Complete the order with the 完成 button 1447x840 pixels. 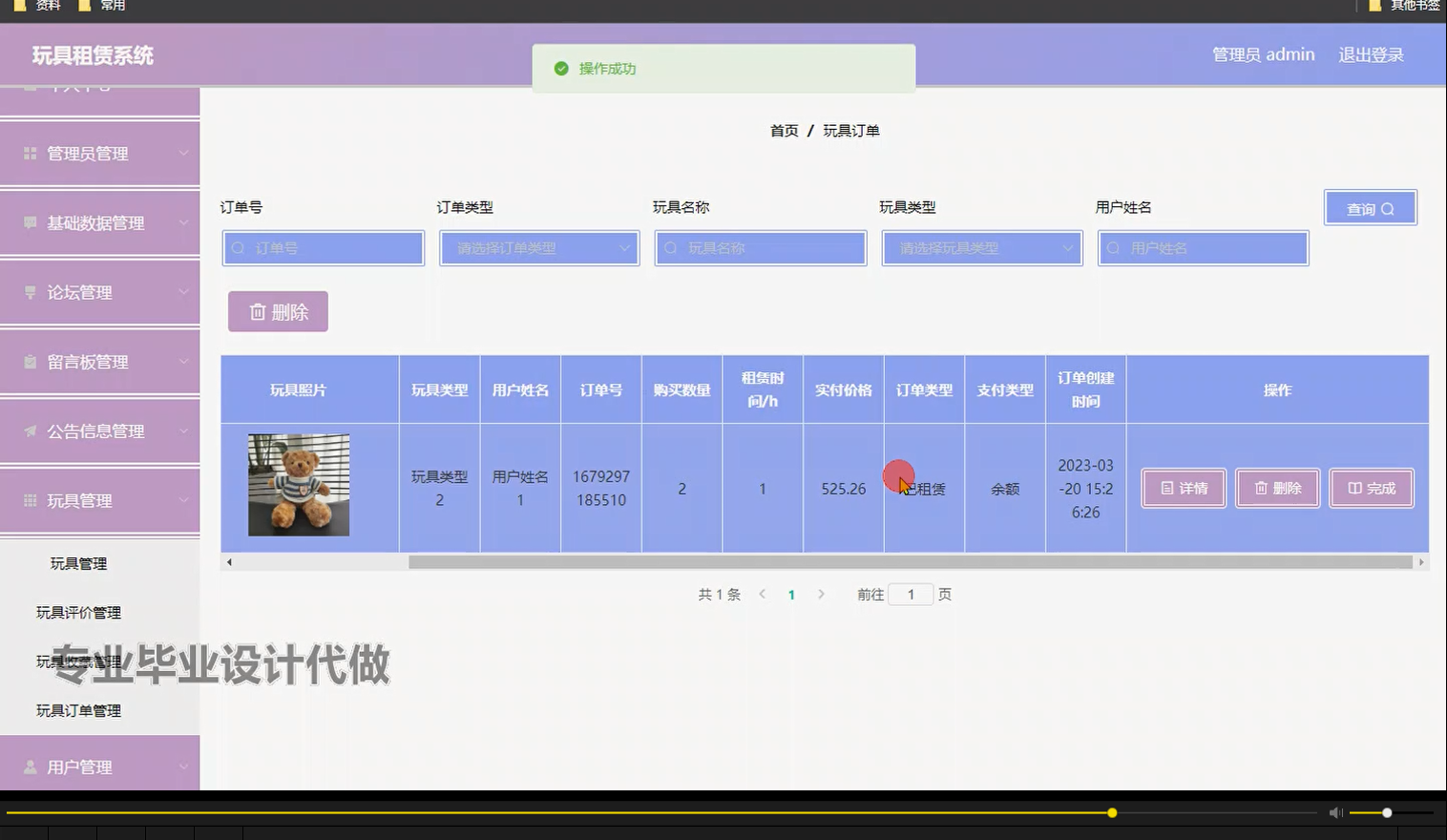(1371, 488)
